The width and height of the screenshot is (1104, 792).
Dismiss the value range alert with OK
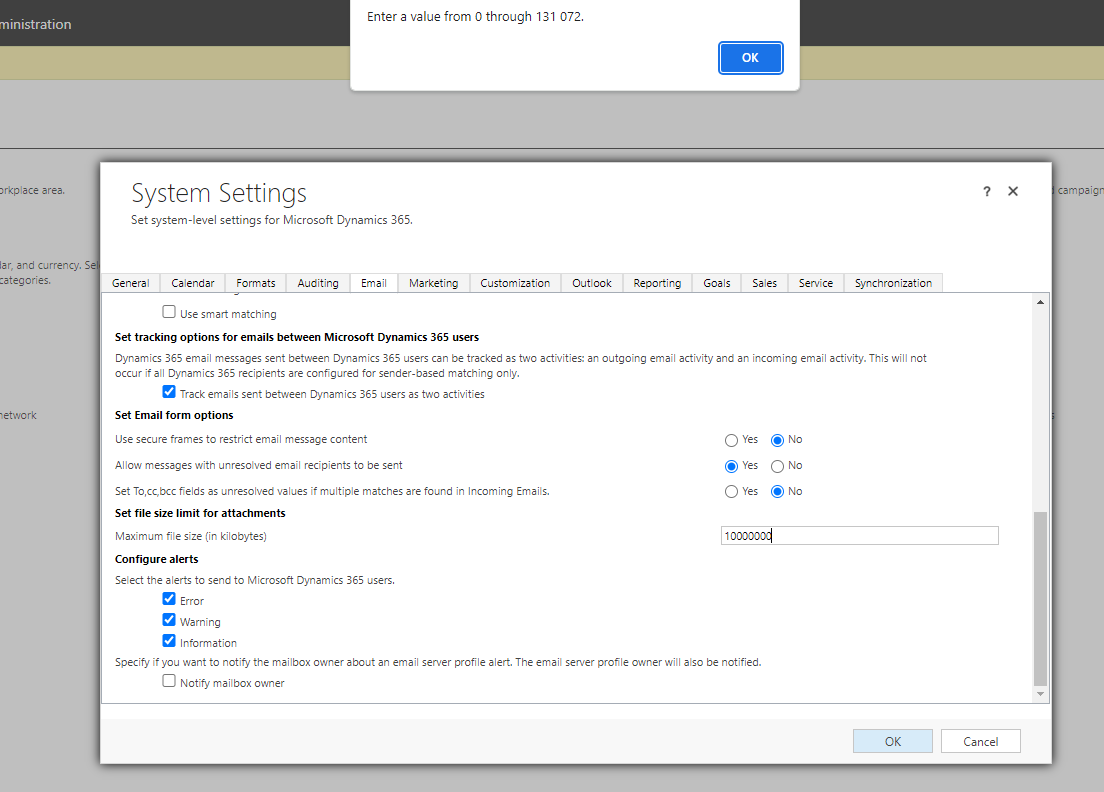[x=751, y=58]
